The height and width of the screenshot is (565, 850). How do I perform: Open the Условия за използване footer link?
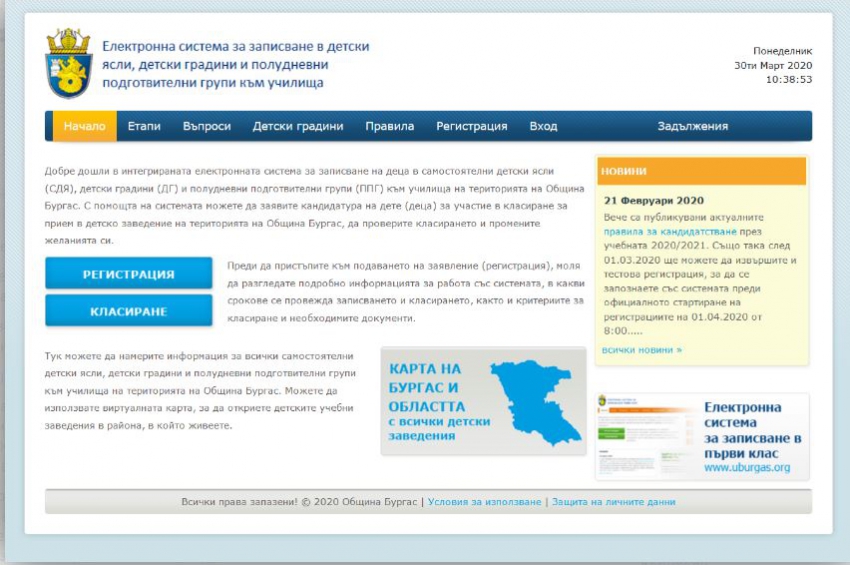coord(484,502)
